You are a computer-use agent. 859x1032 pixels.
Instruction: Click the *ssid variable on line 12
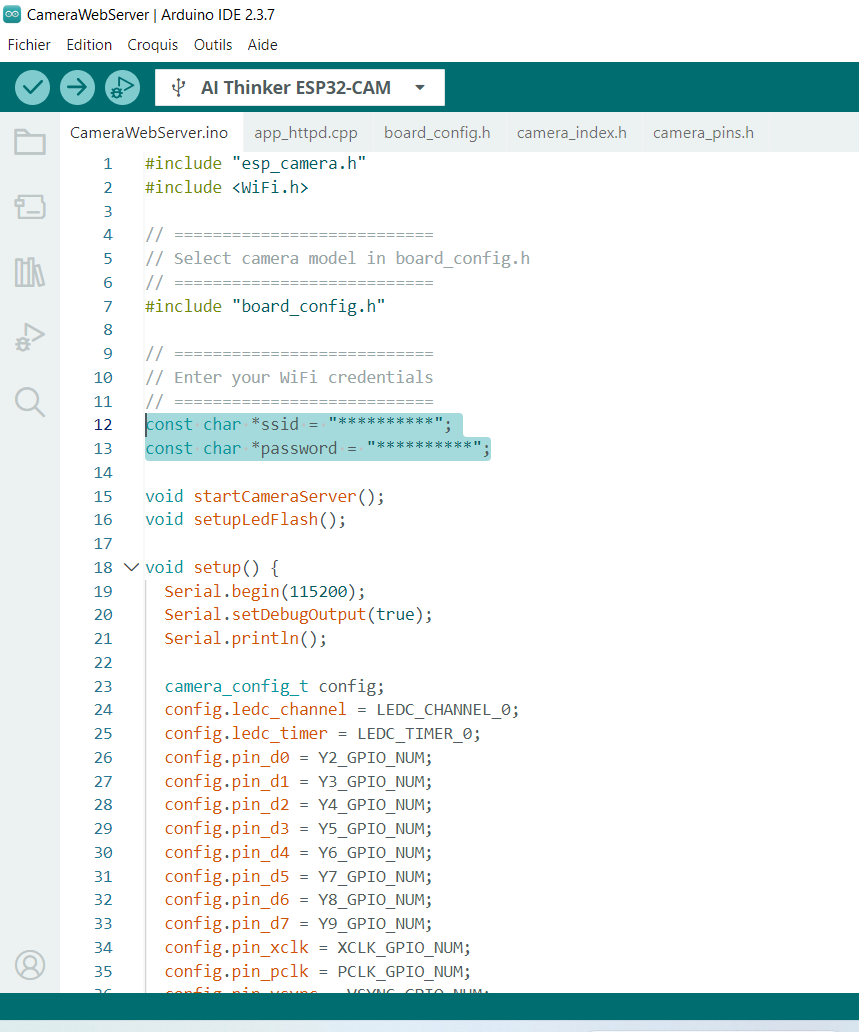(275, 425)
